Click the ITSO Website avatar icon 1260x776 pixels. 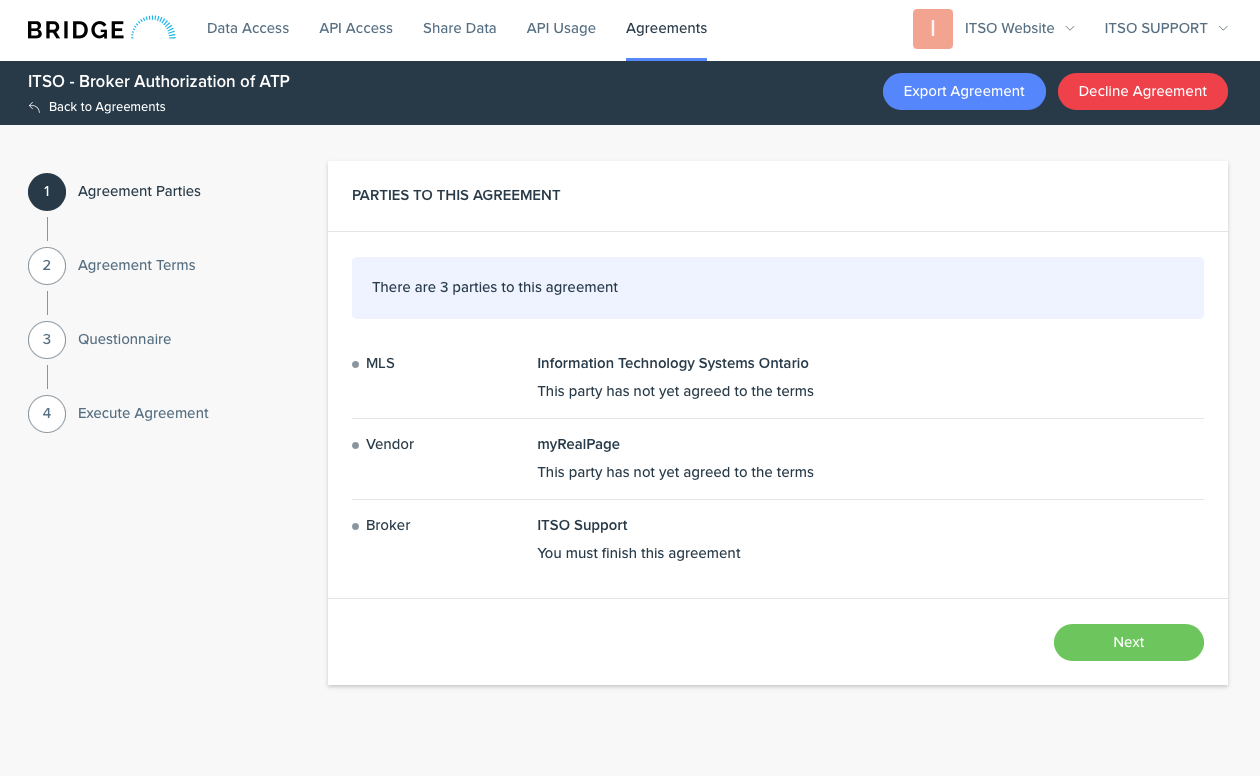[x=932, y=29]
